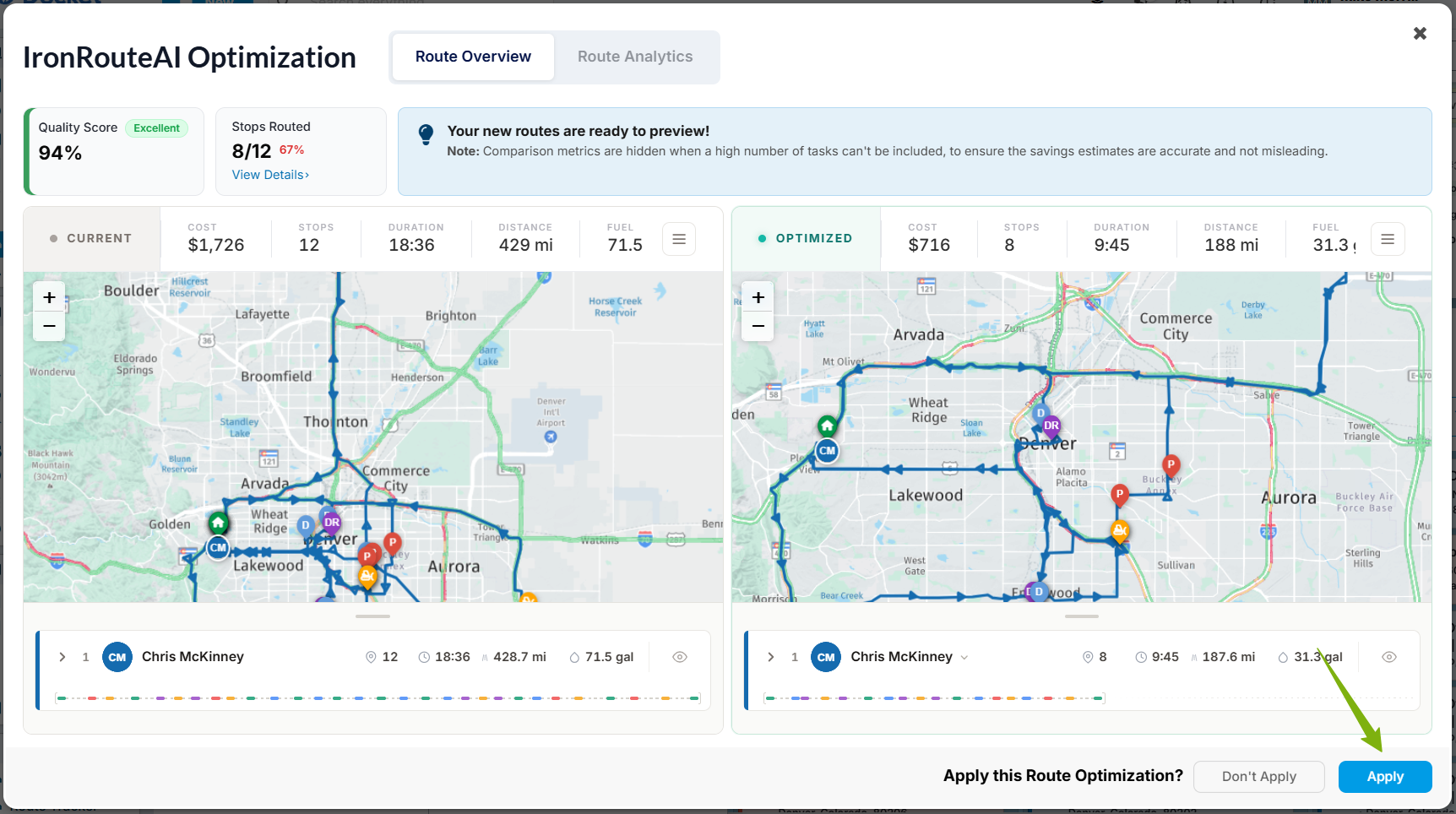Toggle visibility of Chris McKinney's optimized route
The height and width of the screenshot is (814, 1456).
pos(1389,657)
